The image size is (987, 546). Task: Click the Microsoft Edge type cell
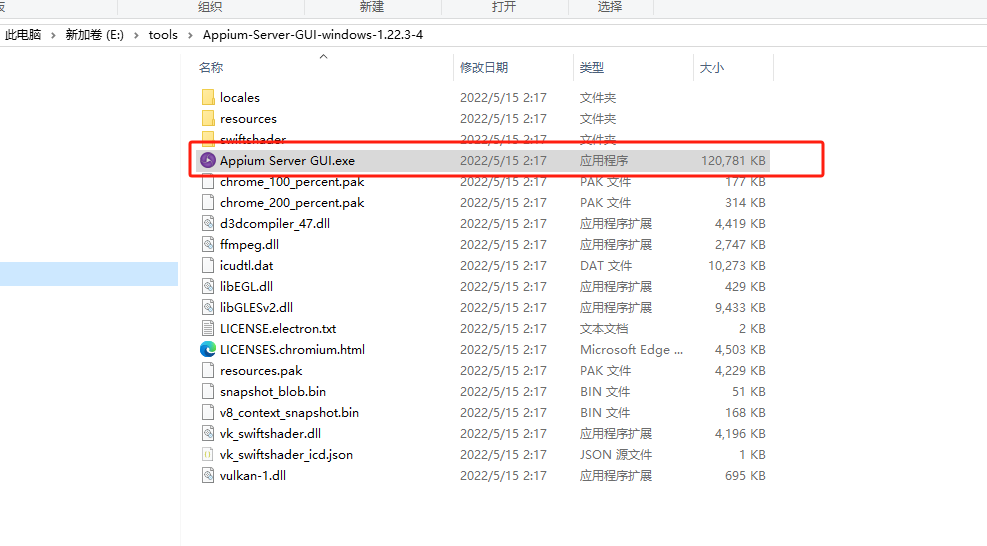click(x=631, y=350)
